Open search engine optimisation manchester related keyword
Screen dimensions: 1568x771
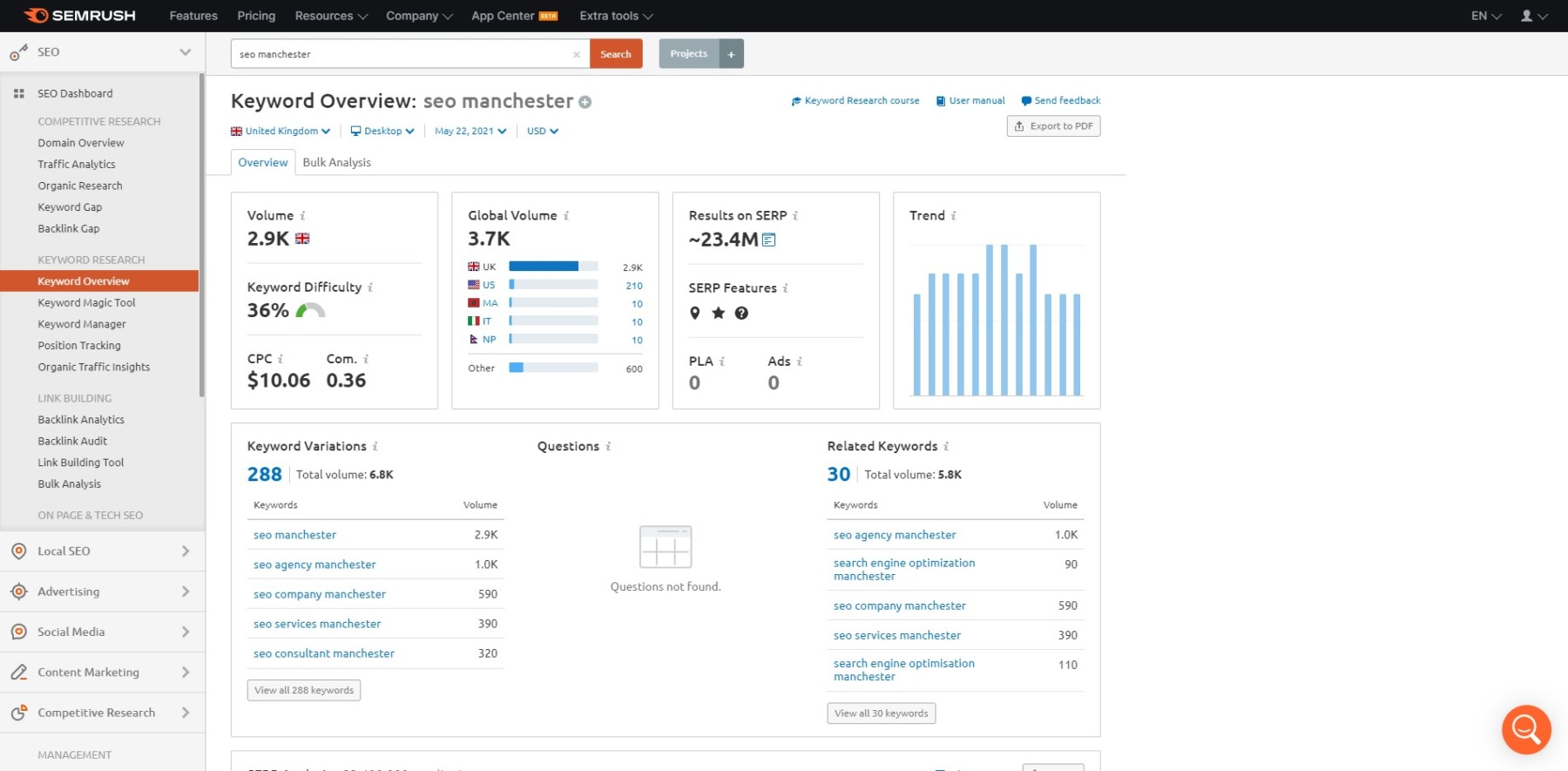pos(904,670)
